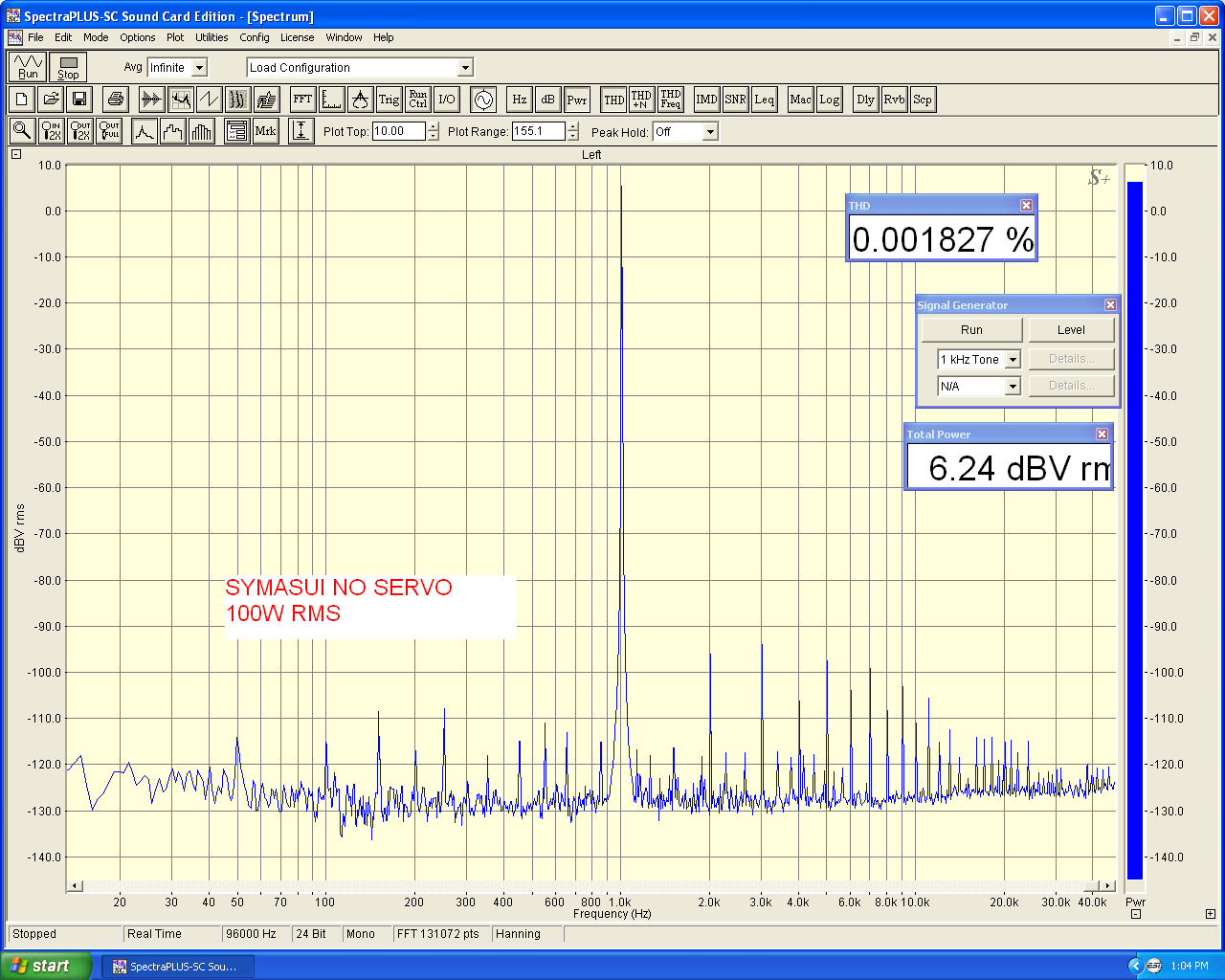Toggle the THD+N utility
The width and height of the screenshot is (1225, 980).
(641, 99)
